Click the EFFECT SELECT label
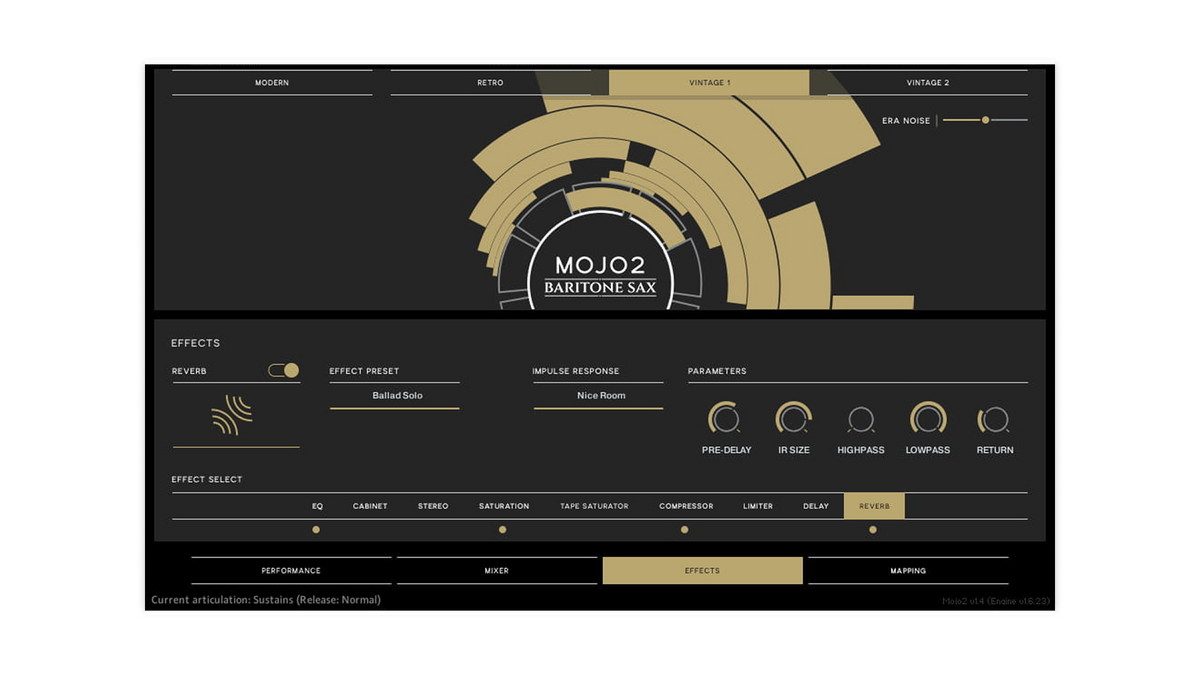 point(207,479)
